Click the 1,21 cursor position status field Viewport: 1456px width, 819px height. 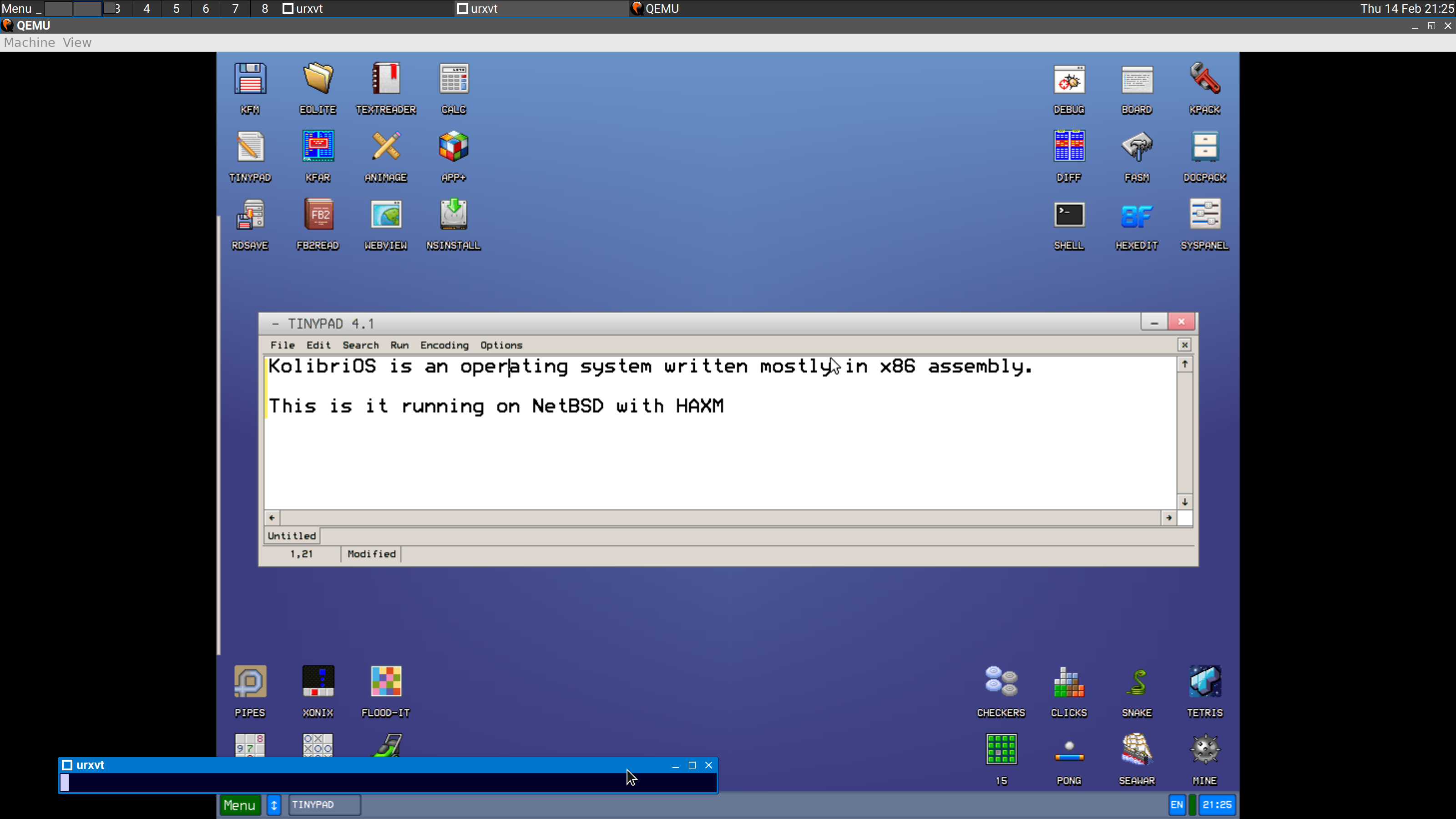[x=301, y=554]
